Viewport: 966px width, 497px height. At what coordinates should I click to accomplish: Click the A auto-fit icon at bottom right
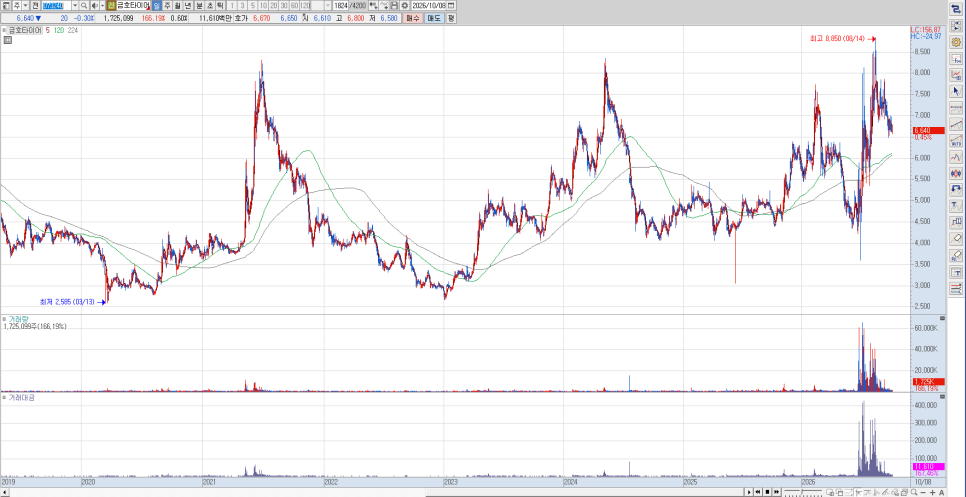pos(942,492)
